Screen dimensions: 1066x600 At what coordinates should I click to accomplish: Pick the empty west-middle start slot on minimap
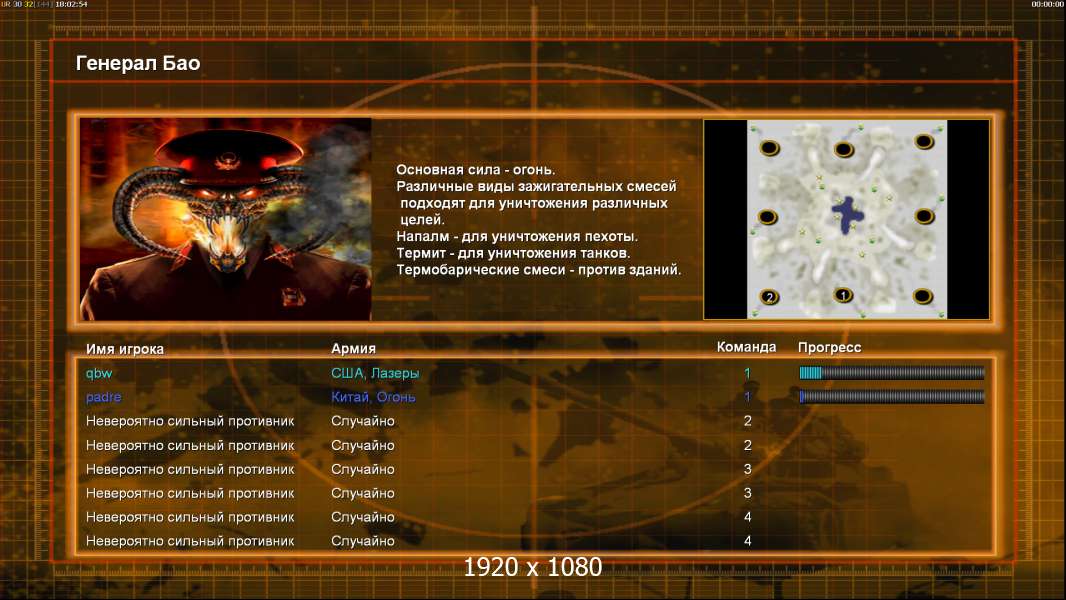click(768, 217)
